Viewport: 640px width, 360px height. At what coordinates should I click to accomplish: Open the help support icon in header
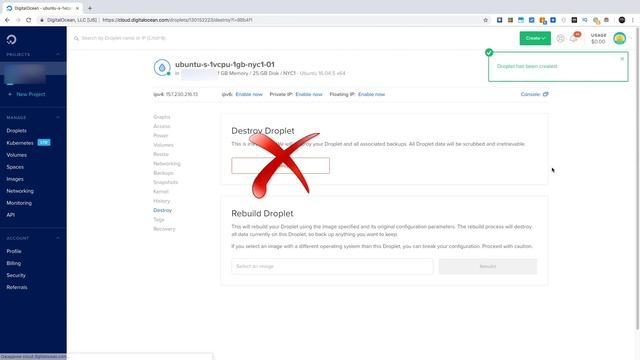click(x=560, y=38)
